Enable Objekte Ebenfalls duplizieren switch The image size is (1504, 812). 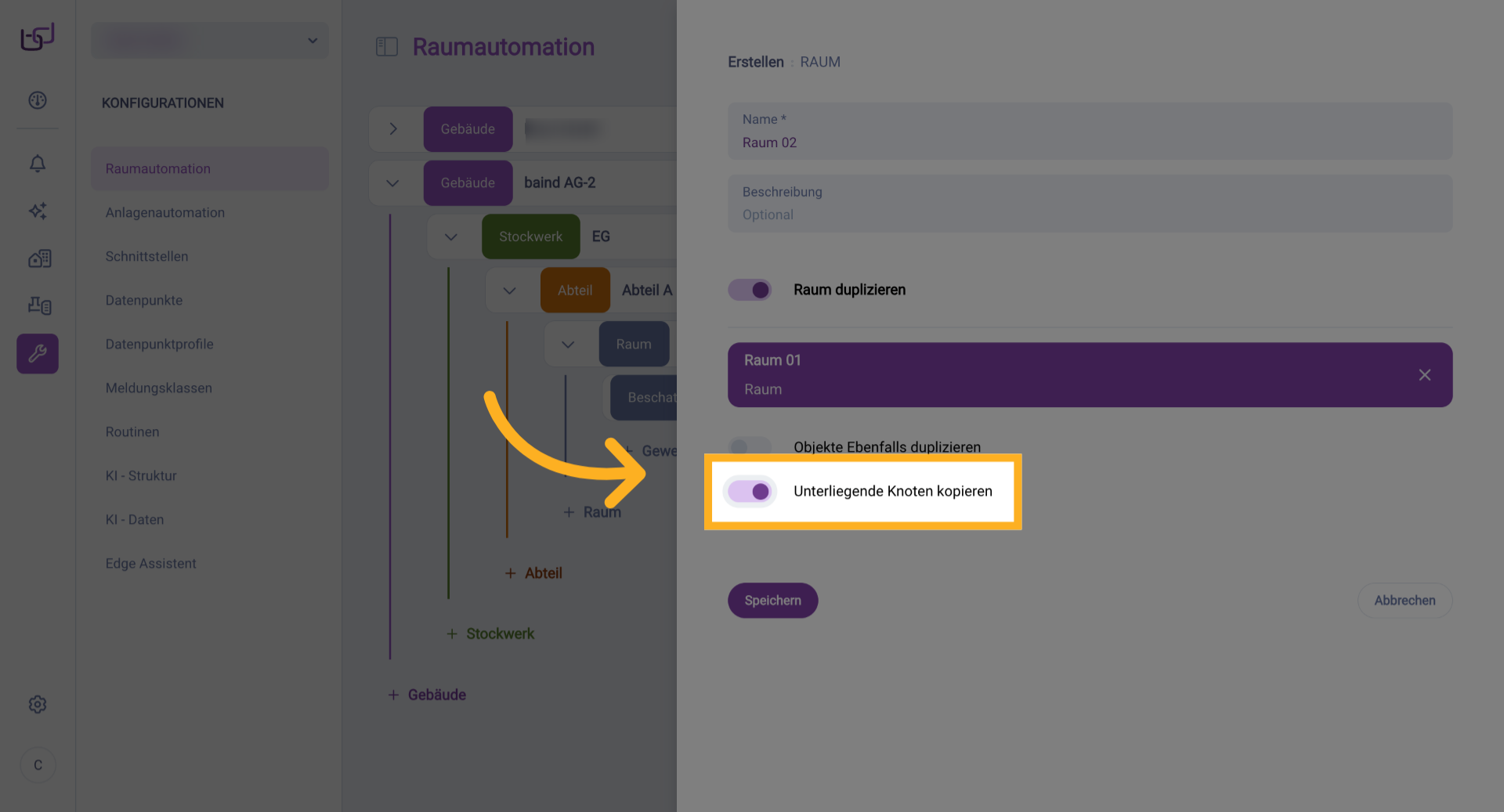click(x=749, y=447)
